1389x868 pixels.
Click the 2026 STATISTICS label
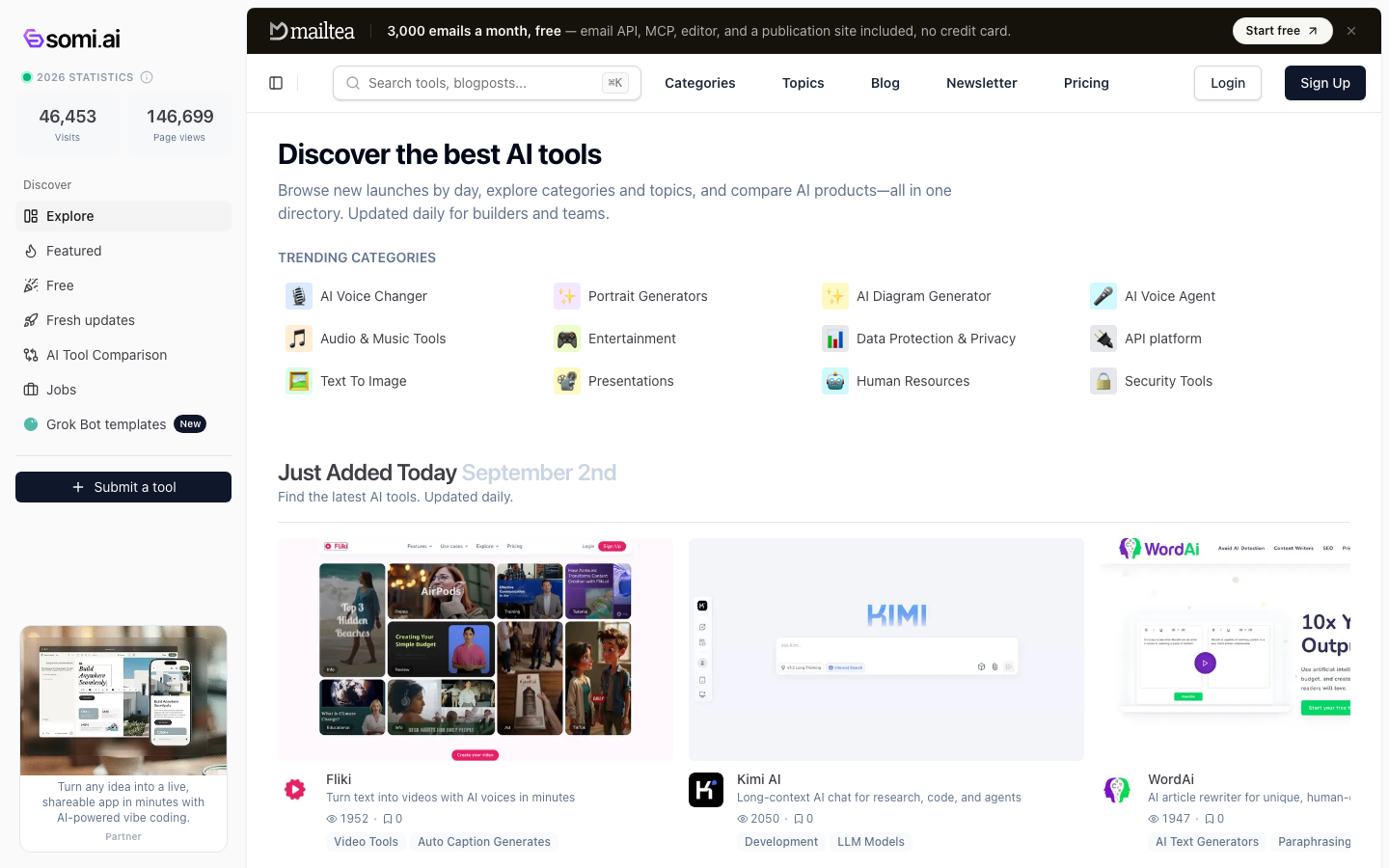[85, 77]
